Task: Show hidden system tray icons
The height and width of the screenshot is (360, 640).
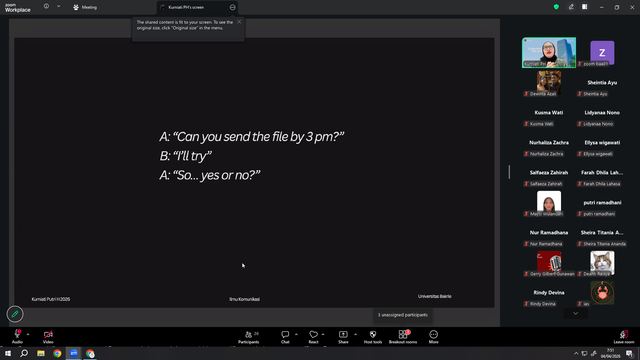Action: 576,353
